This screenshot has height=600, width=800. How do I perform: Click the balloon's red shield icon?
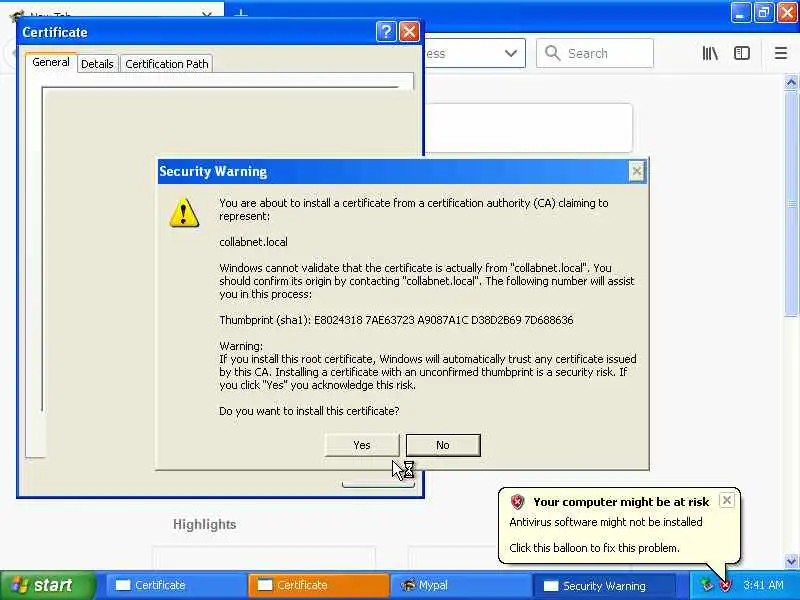(517, 502)
